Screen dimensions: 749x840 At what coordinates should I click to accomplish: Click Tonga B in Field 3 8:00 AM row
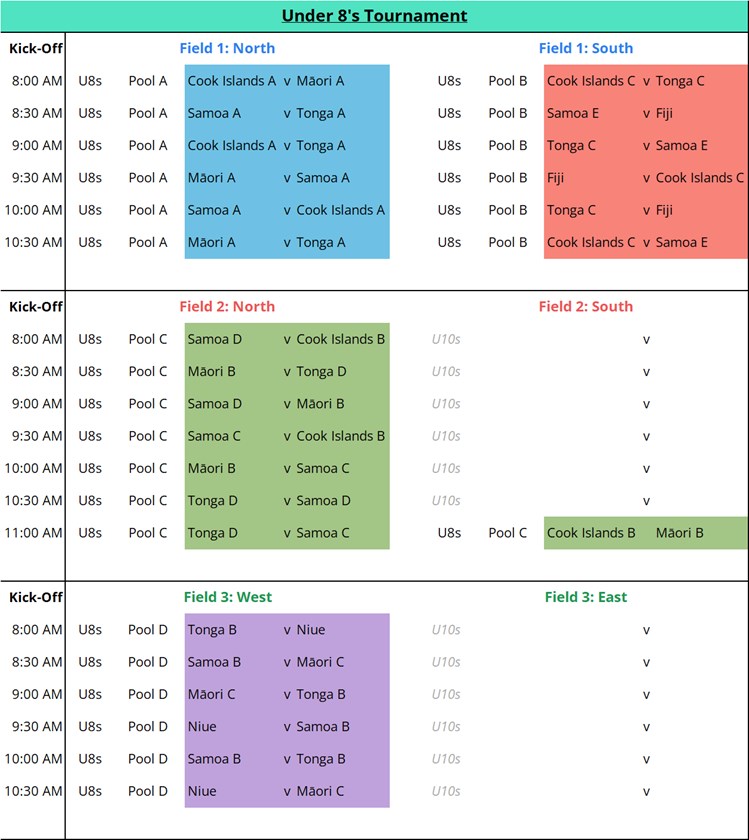[212, 630]
